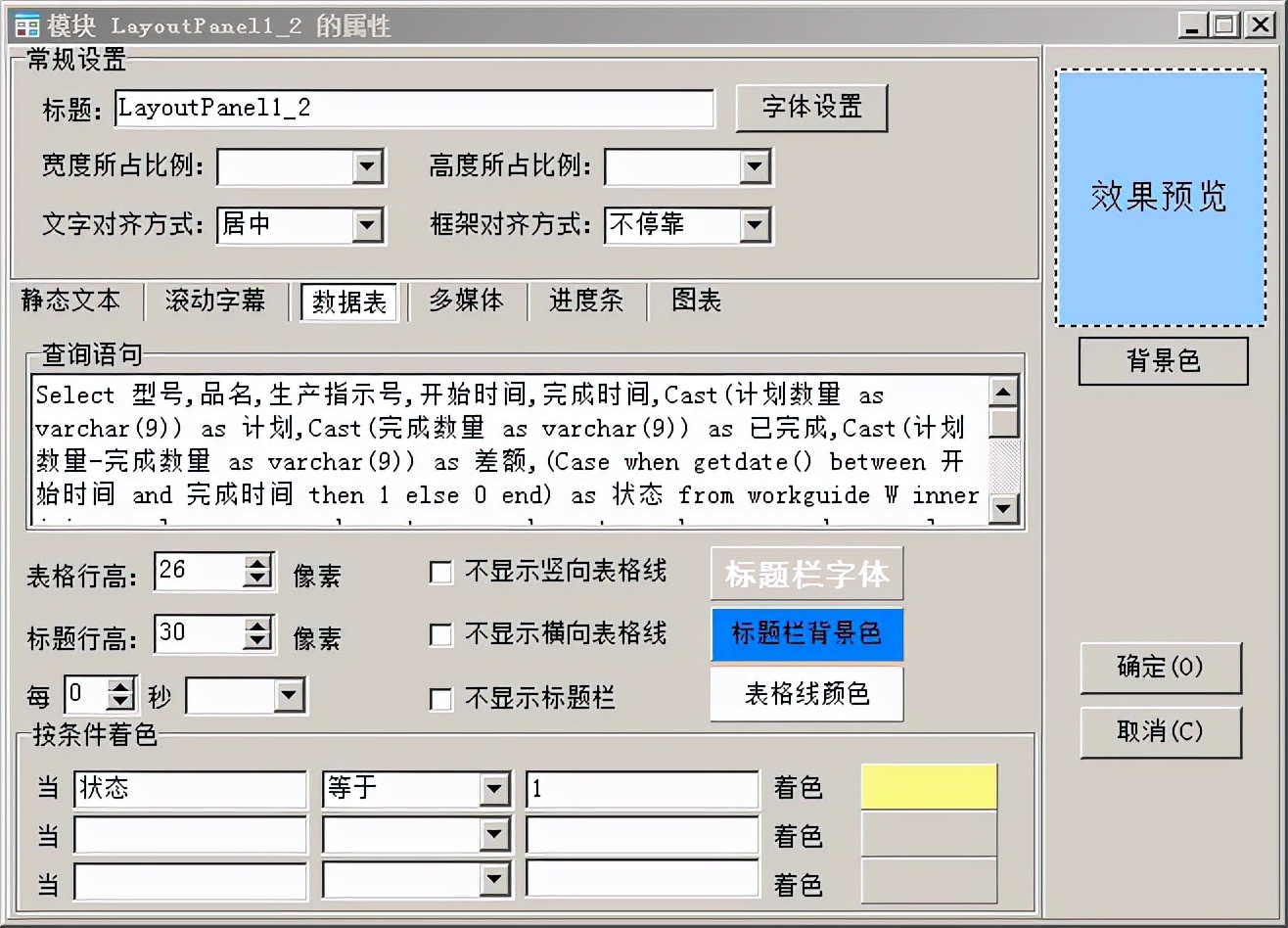The width and height of the screenshot is (1288, 928).
Task: Check the 不显示标题栏 option
Action: click(x=441, y=699)
